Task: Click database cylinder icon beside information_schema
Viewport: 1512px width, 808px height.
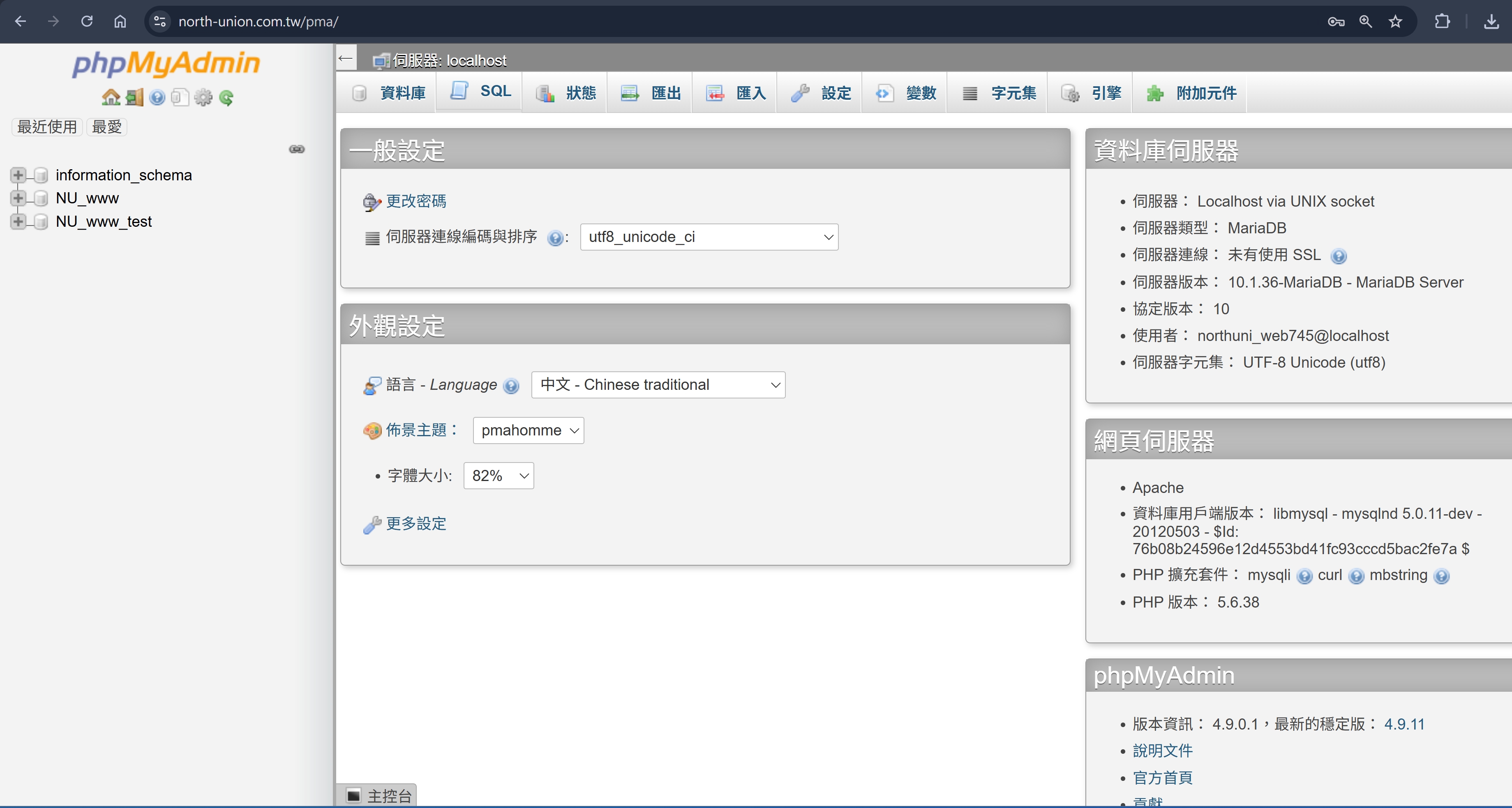Action: [41, 175]
